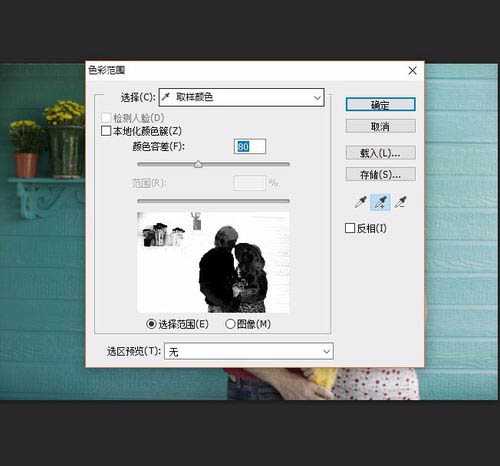
Task: Click the 颜色容差 slider handle
Action: point(198,164)
